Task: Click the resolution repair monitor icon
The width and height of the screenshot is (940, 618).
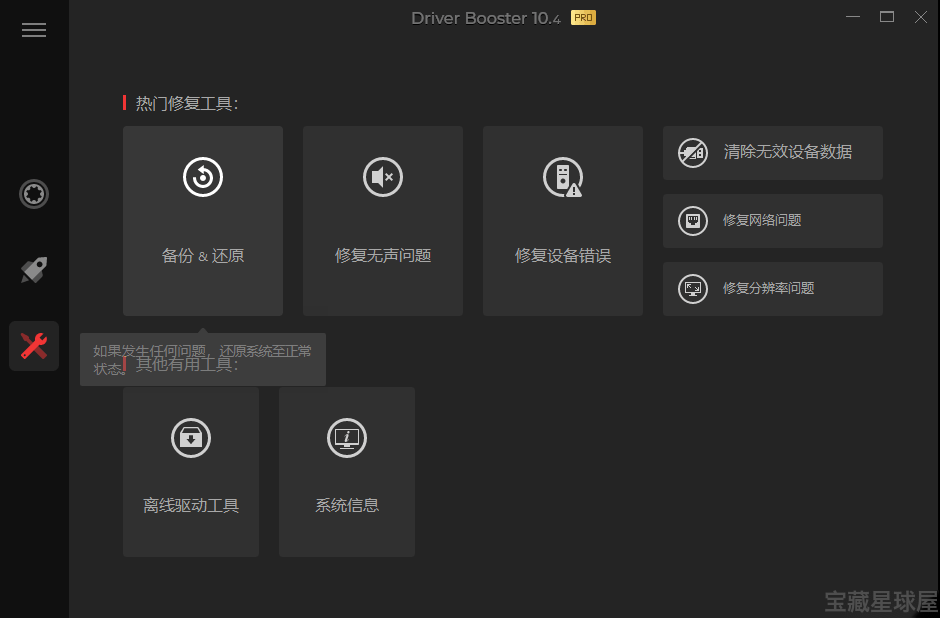Action: (x=692, y=289)
